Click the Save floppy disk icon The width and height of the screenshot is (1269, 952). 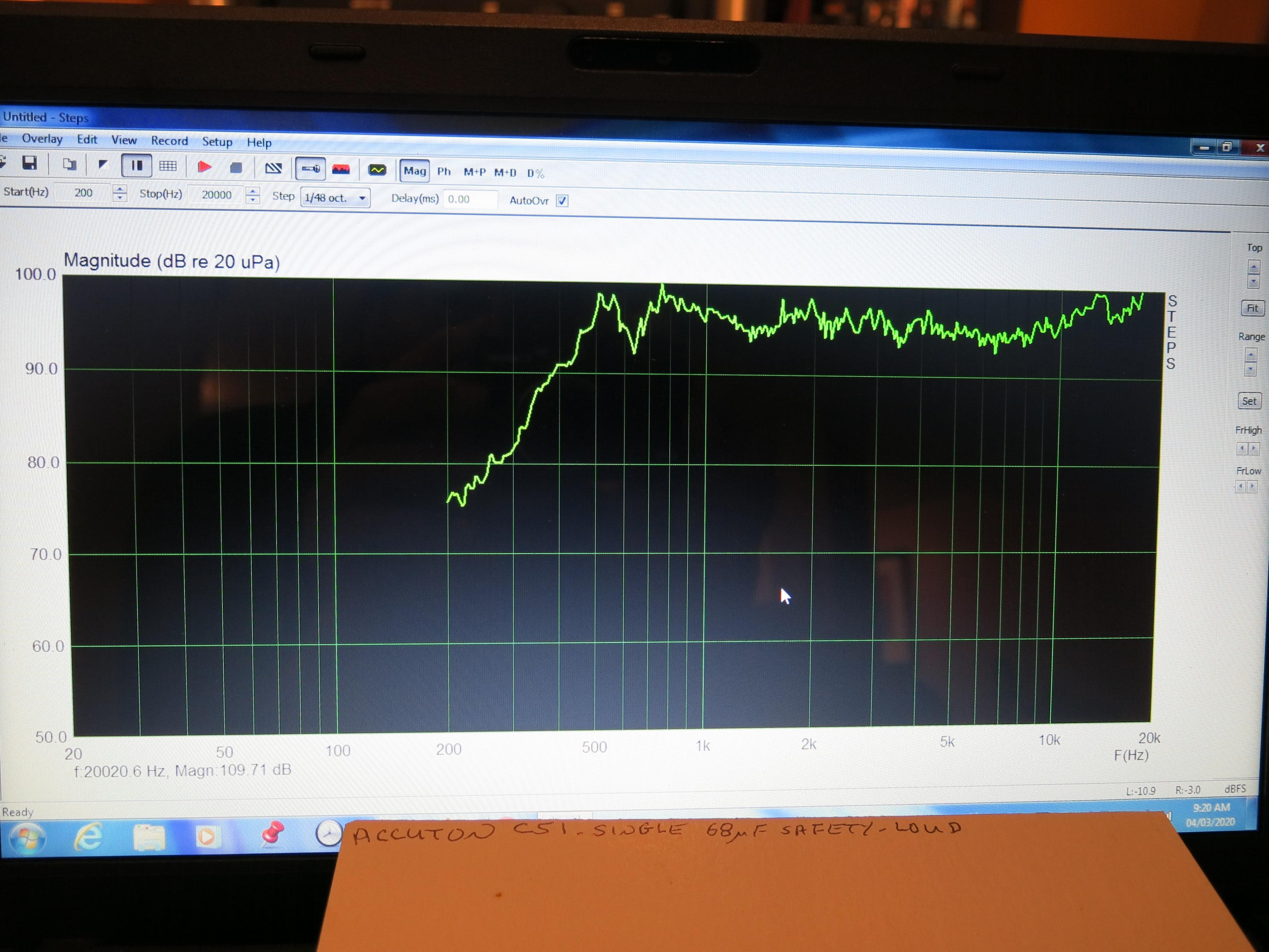tap(29, 164)
